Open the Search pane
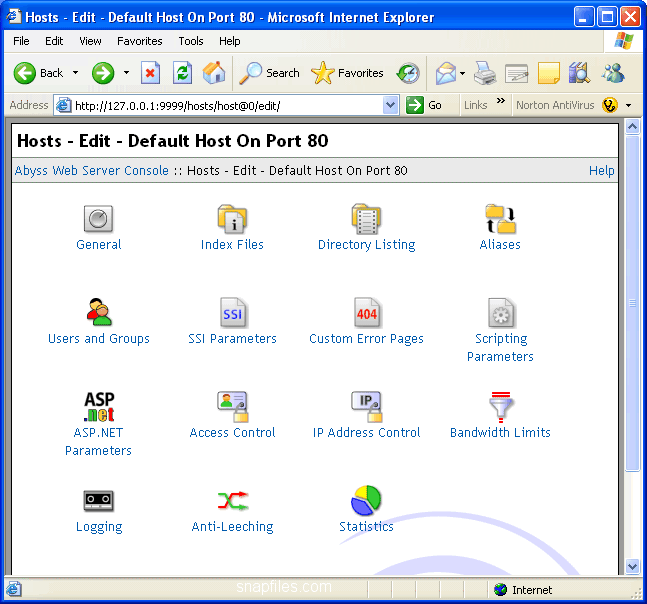This screenshot has height=604, width=647. [269, 73]
